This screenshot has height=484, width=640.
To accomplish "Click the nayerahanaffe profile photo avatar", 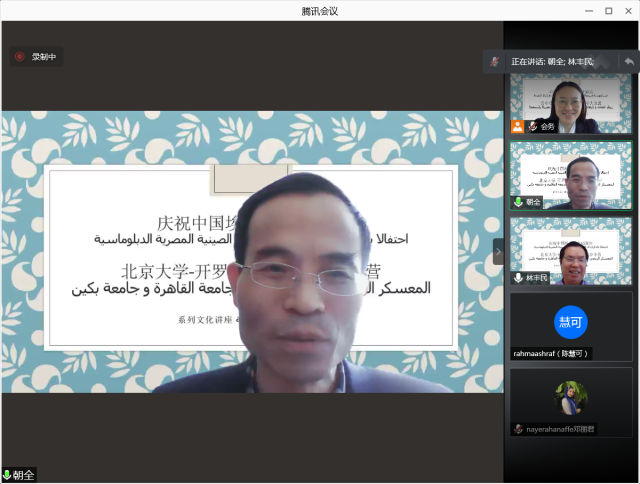I will [x=571, y=397].
